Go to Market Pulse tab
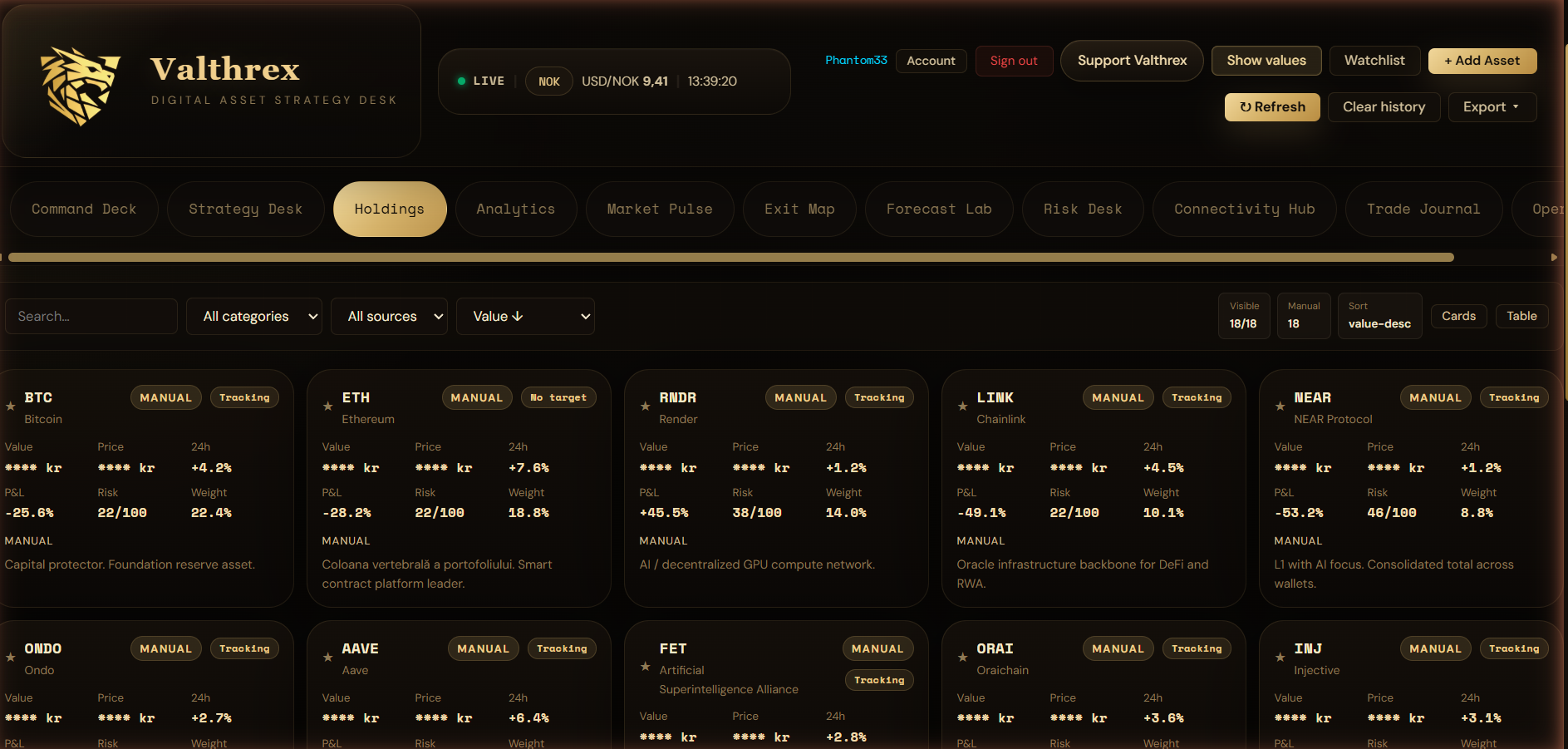 660,209
